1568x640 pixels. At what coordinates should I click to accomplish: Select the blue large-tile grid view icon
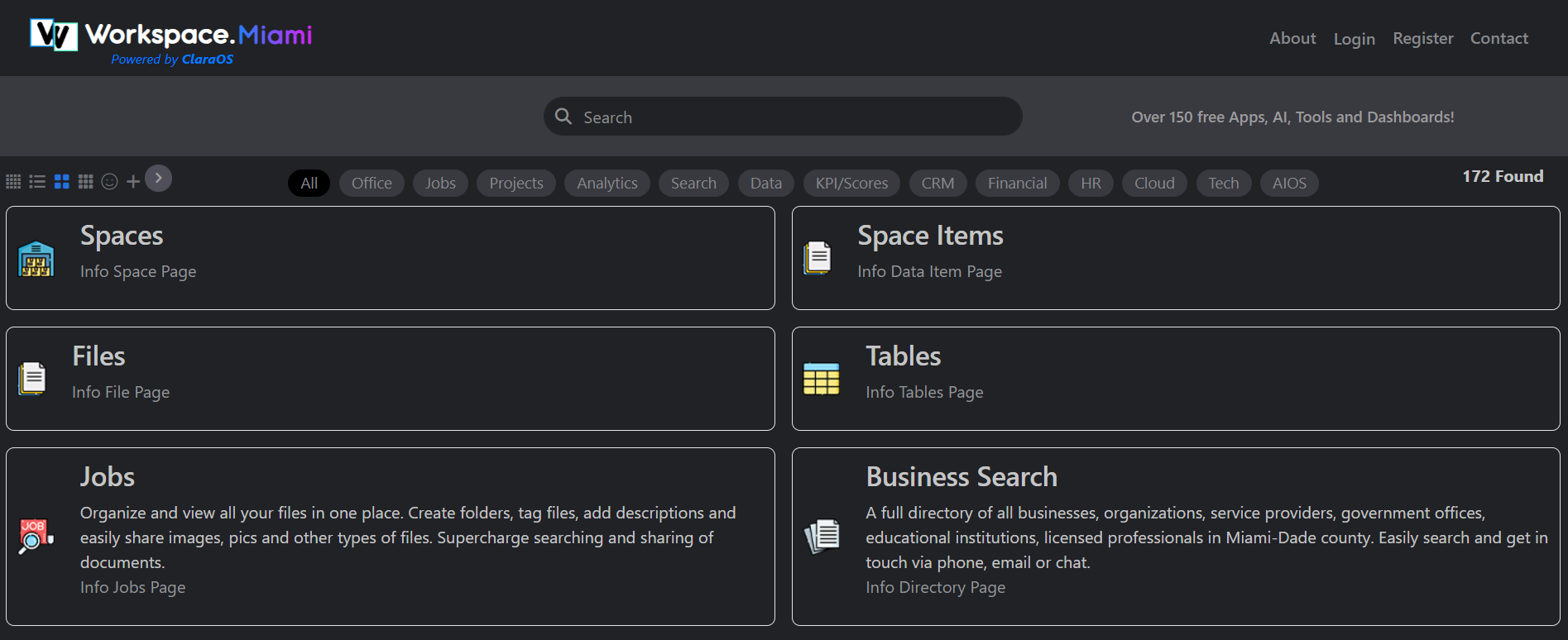pos(62,182)
